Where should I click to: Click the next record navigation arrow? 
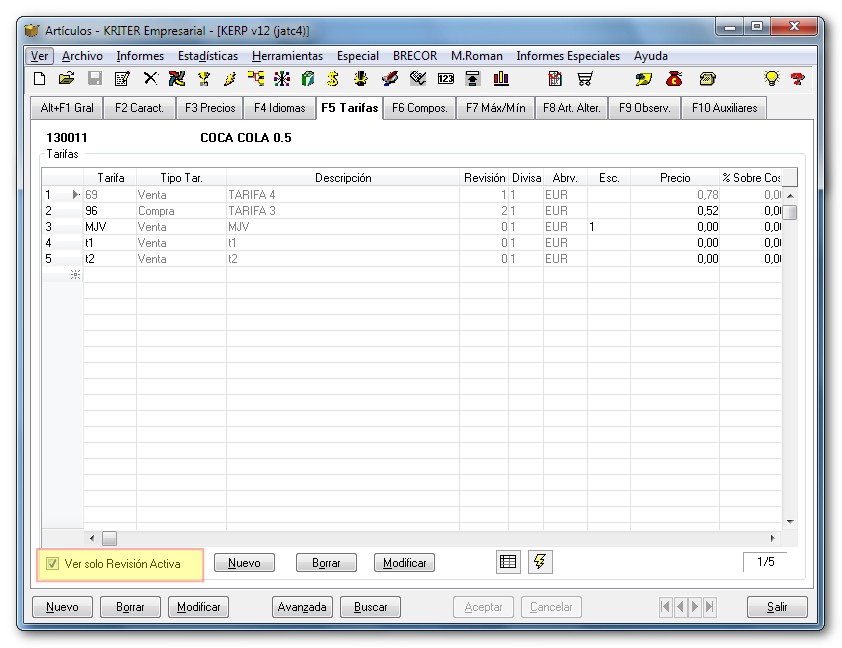pos(695,607)
